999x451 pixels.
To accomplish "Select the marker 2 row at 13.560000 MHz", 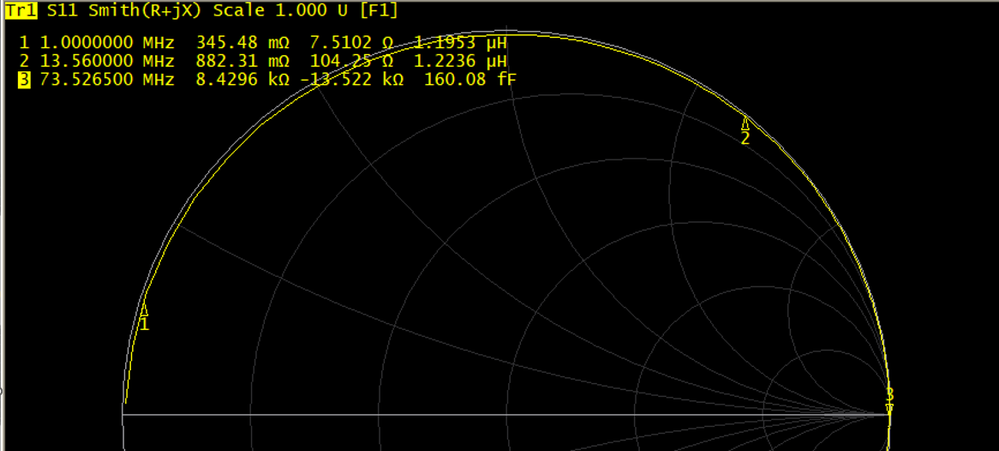I will (263, 61).
